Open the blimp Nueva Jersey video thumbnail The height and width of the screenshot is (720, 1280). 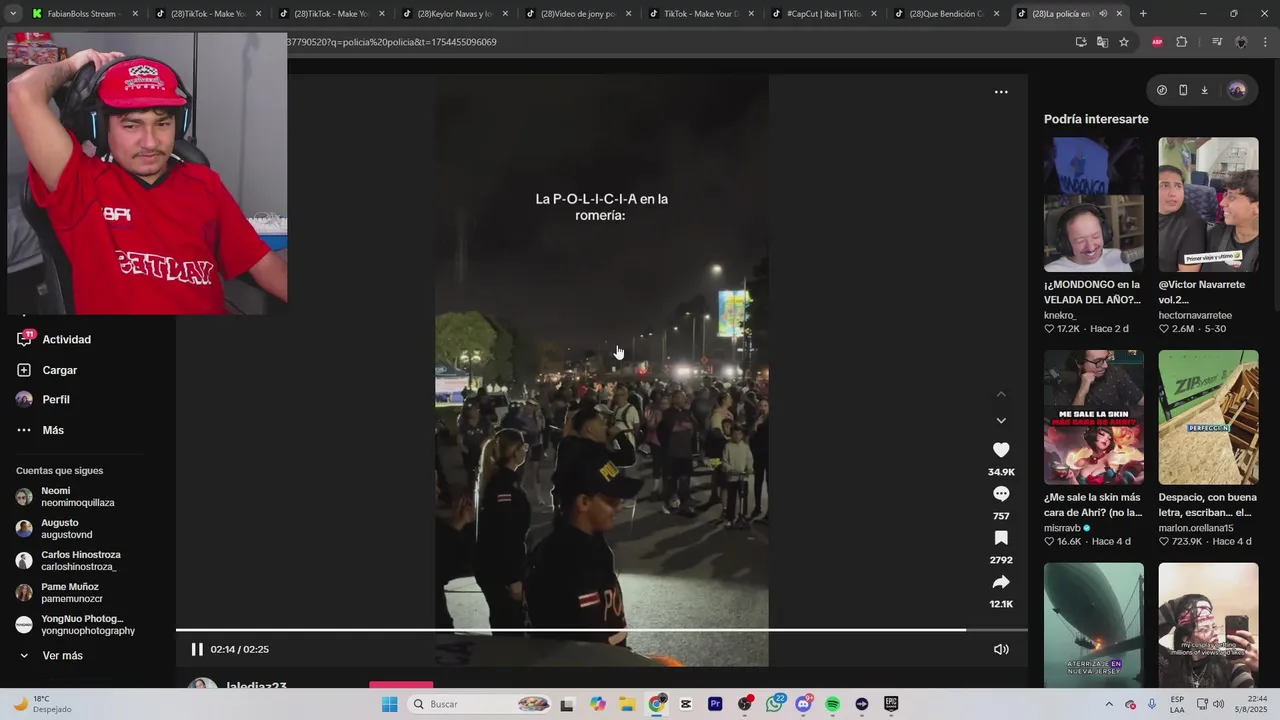1093,624
